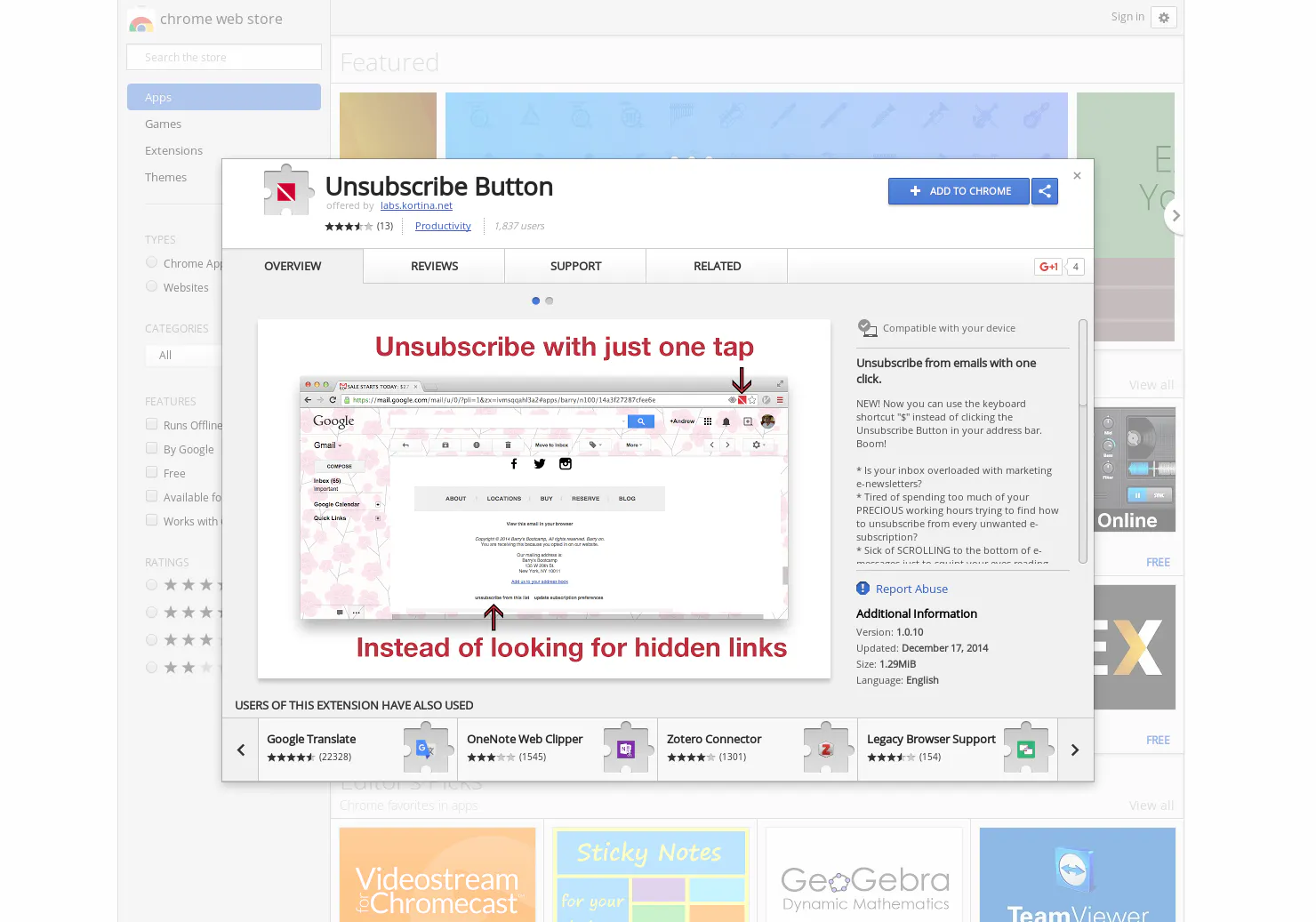The height and width of the screenshot is (922, 1316).
Task: Open OneNote Web Clipper related item title
Action: (525, 740)
